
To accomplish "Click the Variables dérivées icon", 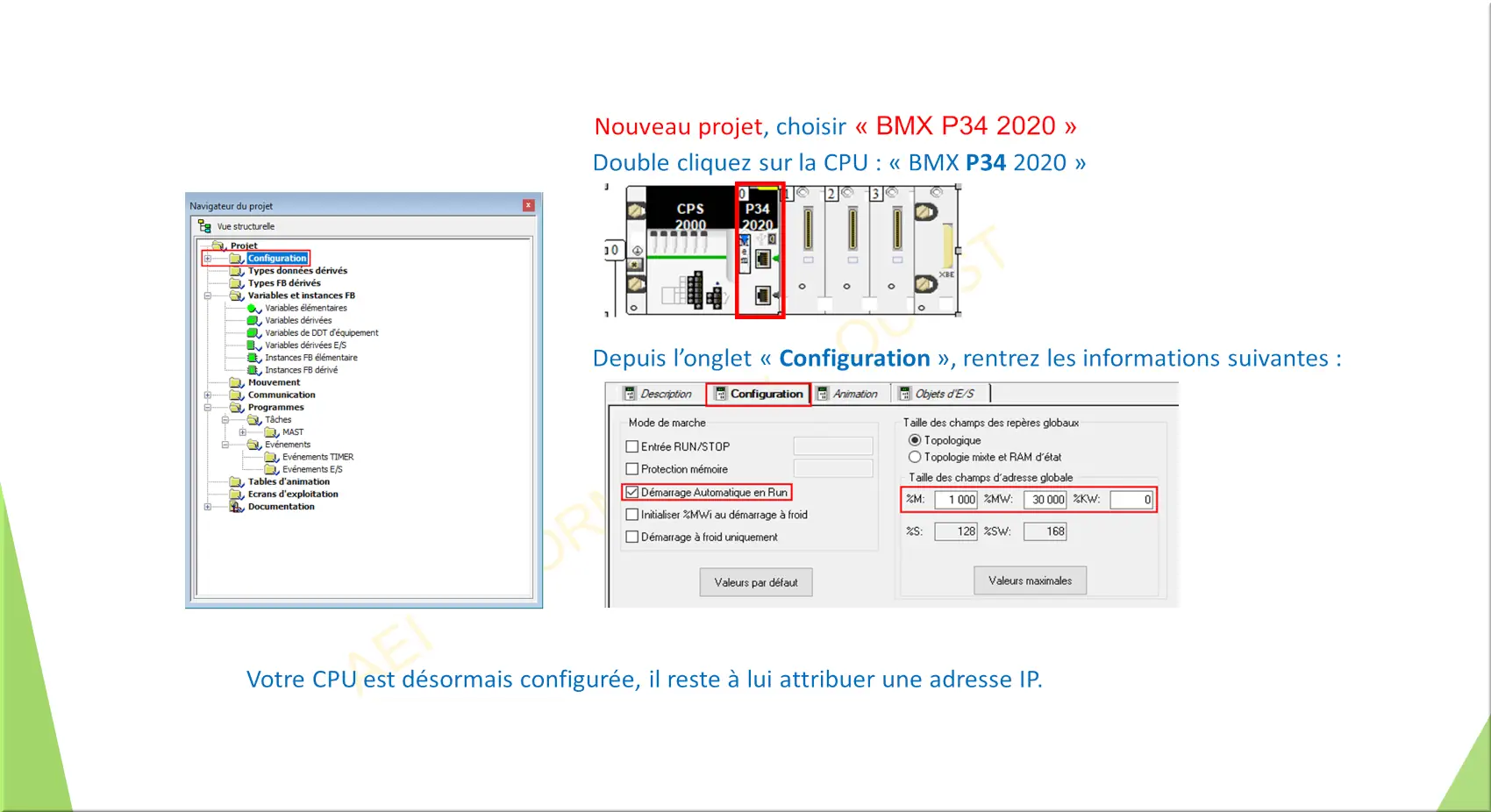I will pyautogui.click(x=253, y=320).
